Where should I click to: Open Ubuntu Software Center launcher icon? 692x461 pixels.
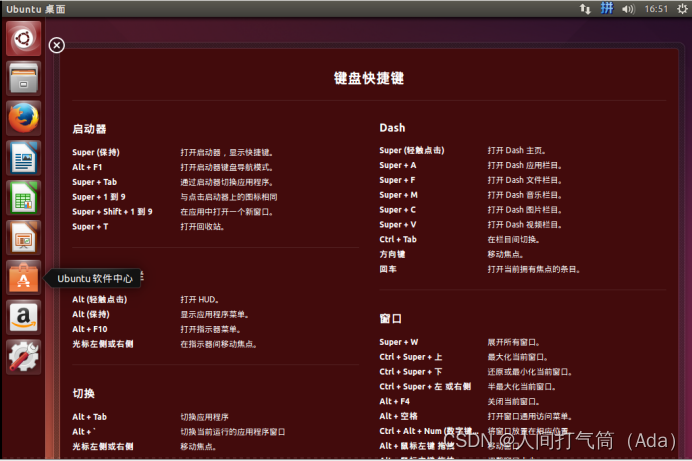(23, 277)
